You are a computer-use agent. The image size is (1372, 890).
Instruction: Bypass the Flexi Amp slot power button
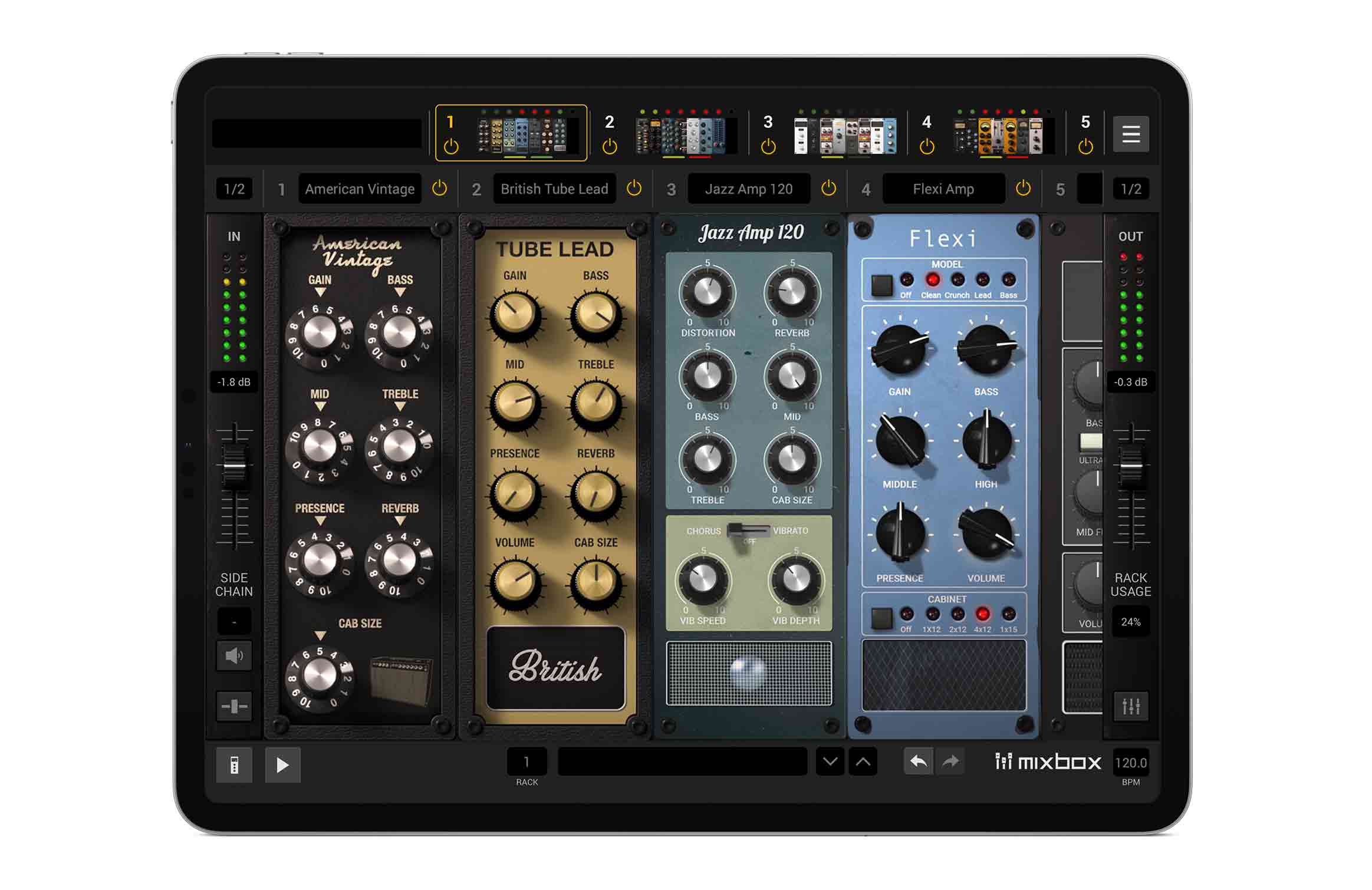tap(1023, 189)
